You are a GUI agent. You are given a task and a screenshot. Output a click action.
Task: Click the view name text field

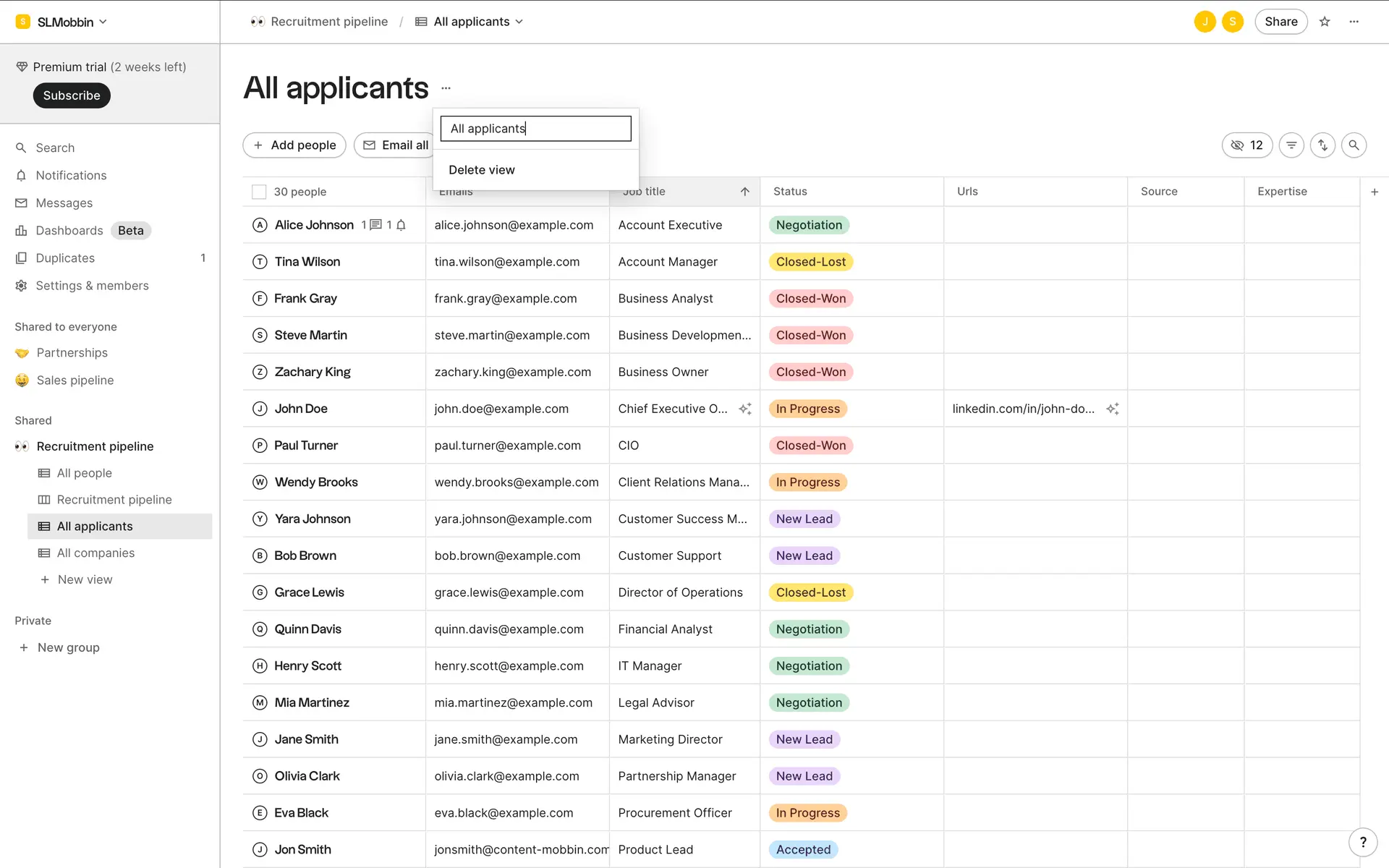click(535, 129)
